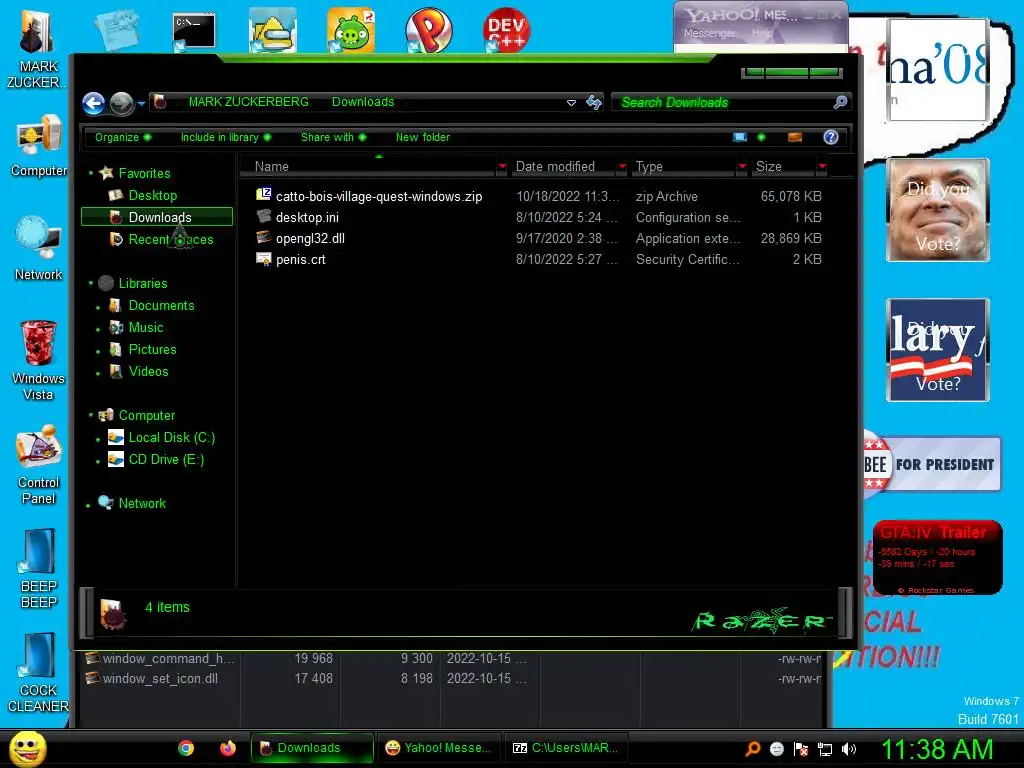Open Chrome from the taskbar
The image size is (1024, 768).
[x=186, y=748]
